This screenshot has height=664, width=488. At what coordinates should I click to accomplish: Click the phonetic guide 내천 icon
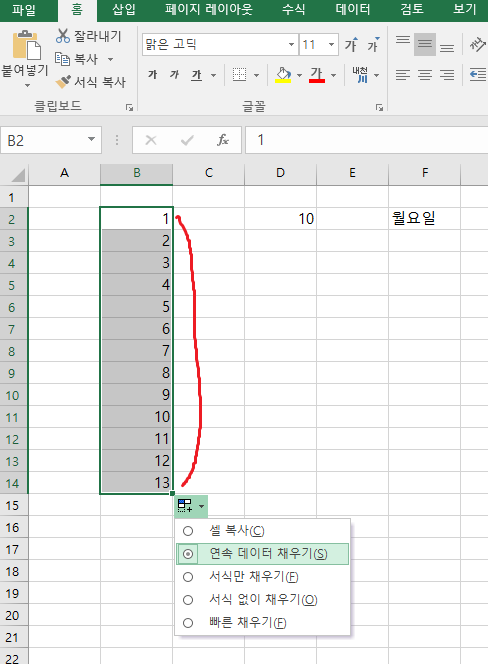pos(360,75)
